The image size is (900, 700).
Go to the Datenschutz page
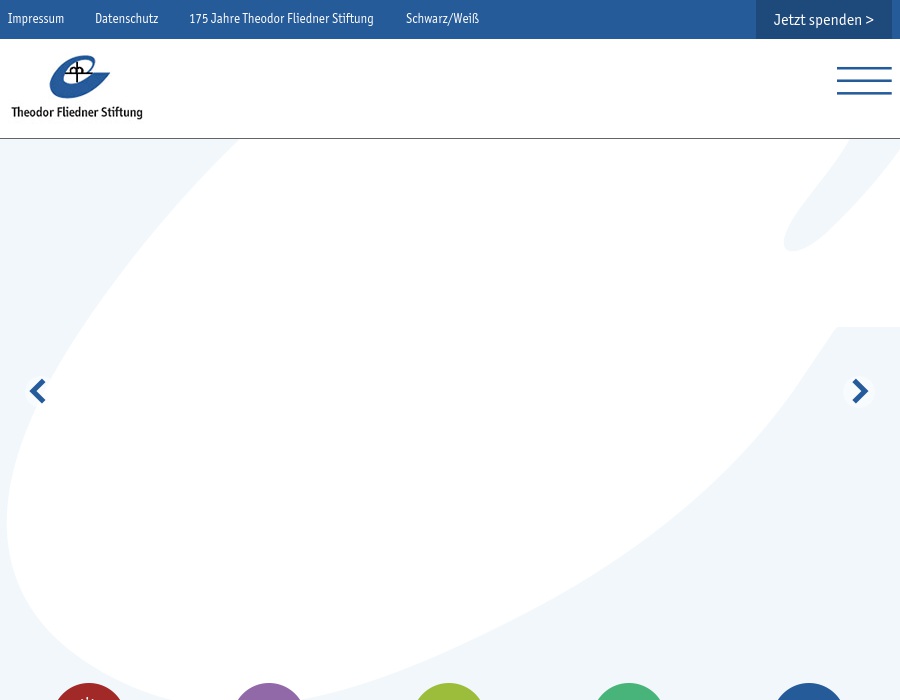click(126, 19)
